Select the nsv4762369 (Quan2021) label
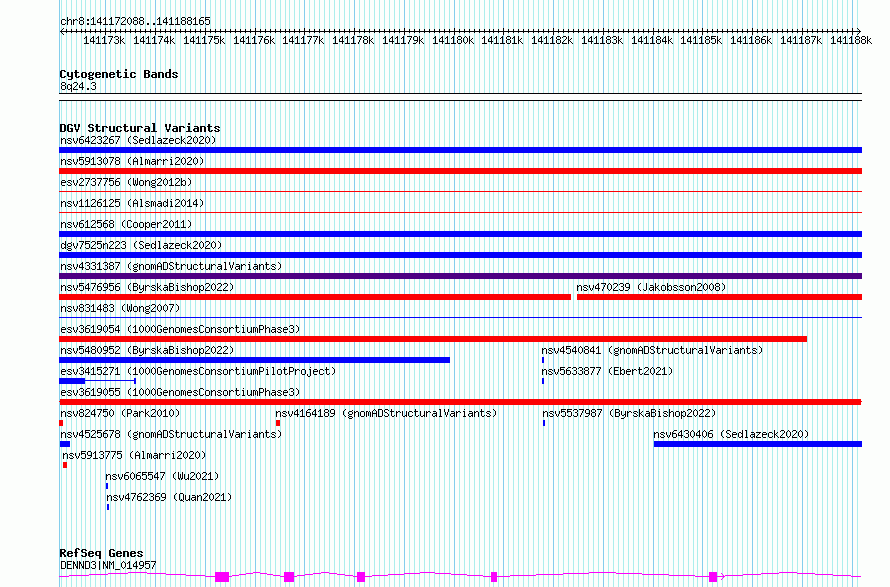890x587 pixels. [x=169, y=497]
